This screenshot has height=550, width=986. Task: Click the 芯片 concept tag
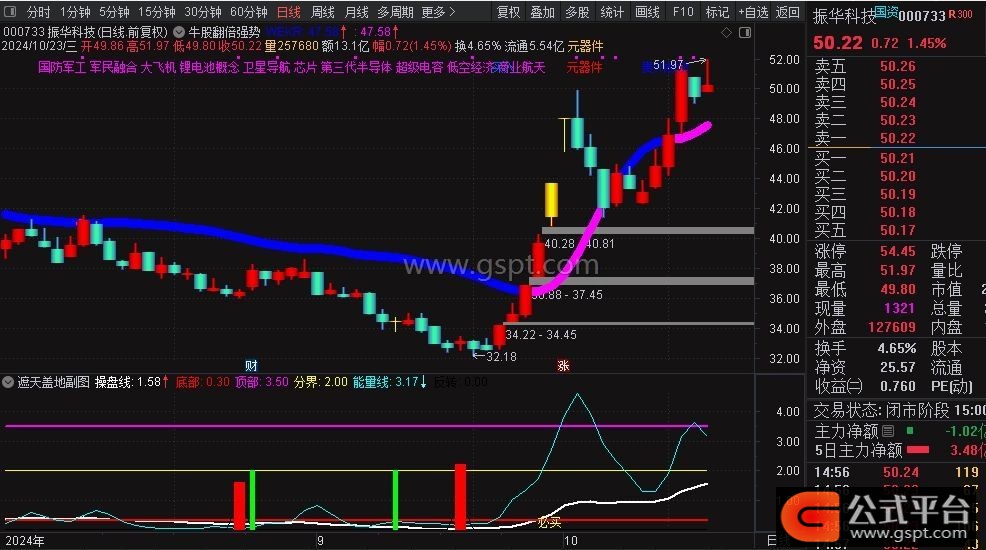click(306, 67)
